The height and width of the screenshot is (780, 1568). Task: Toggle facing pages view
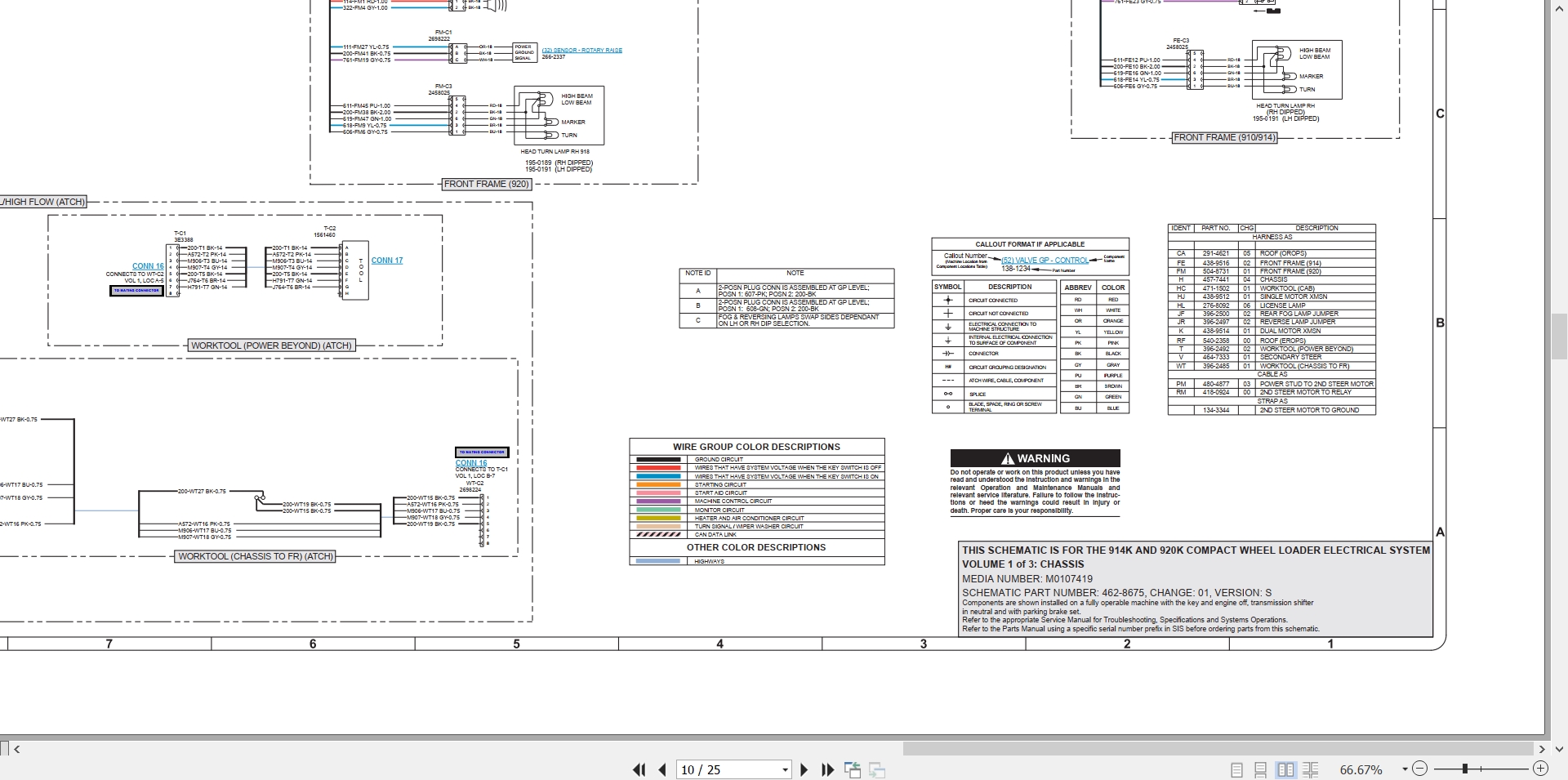coord(1285,769)
